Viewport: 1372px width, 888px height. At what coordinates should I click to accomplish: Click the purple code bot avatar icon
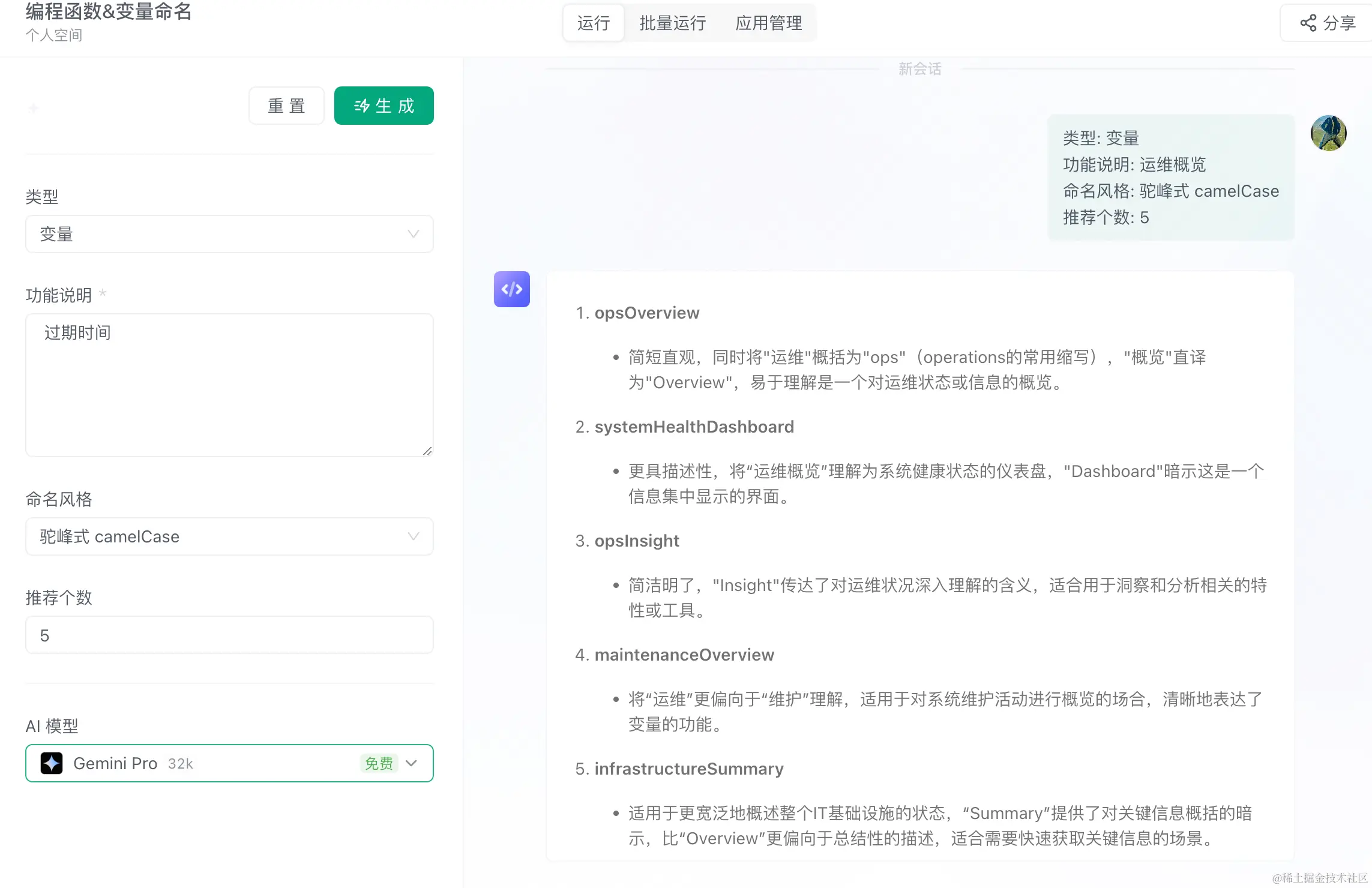coord(511,289)
